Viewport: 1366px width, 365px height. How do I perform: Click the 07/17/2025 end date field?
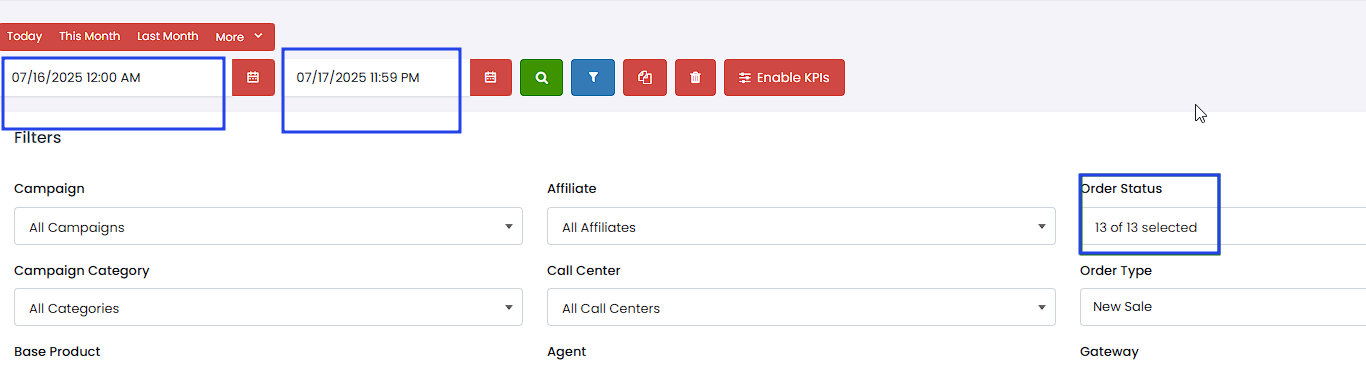point(372,77)
